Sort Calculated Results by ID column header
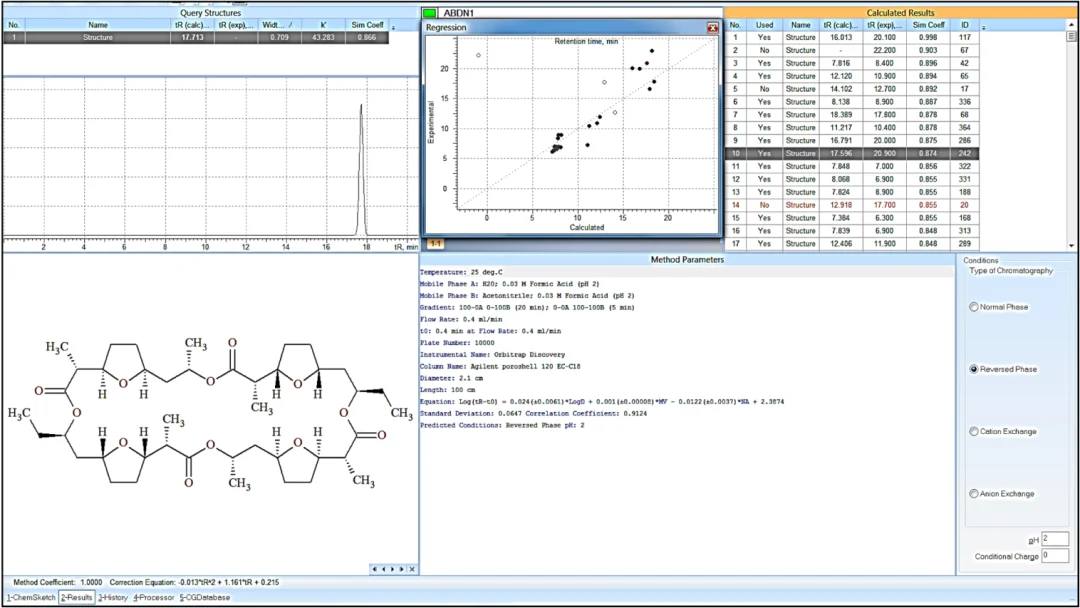1080x608 pixels. 964,25
